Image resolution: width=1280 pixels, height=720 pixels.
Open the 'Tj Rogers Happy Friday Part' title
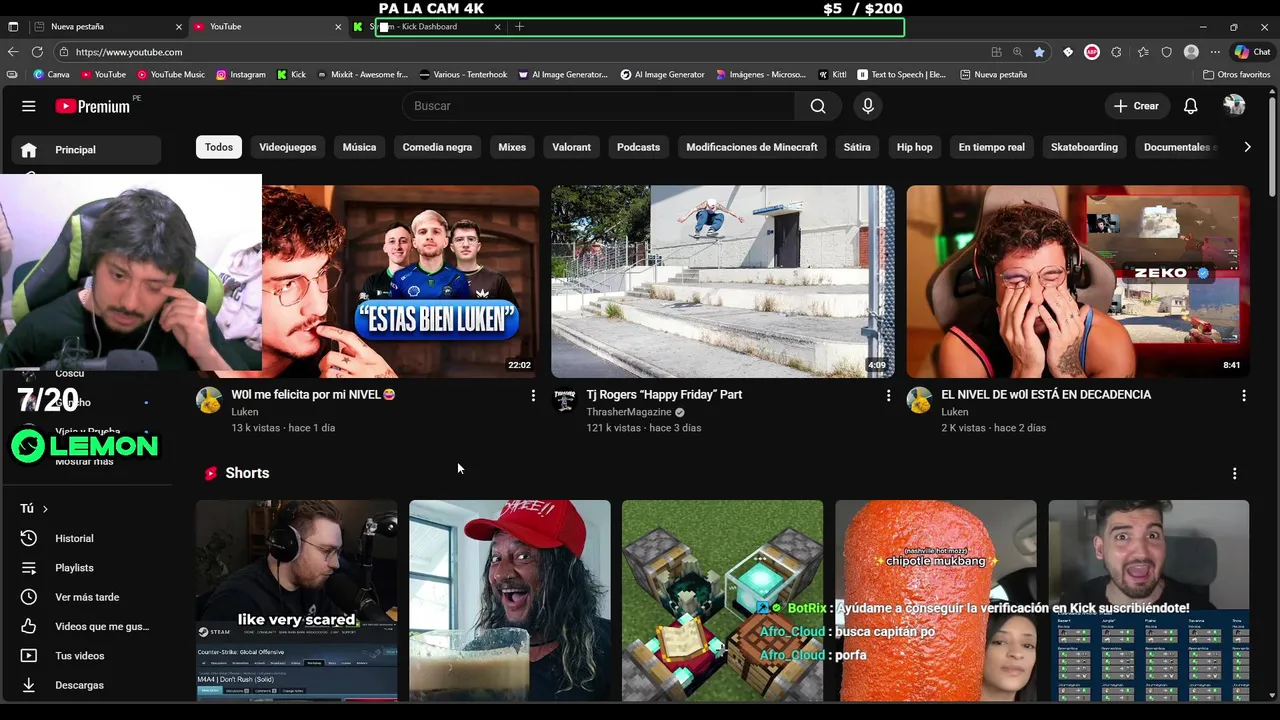pyautogui.click(x=664, y=395)
